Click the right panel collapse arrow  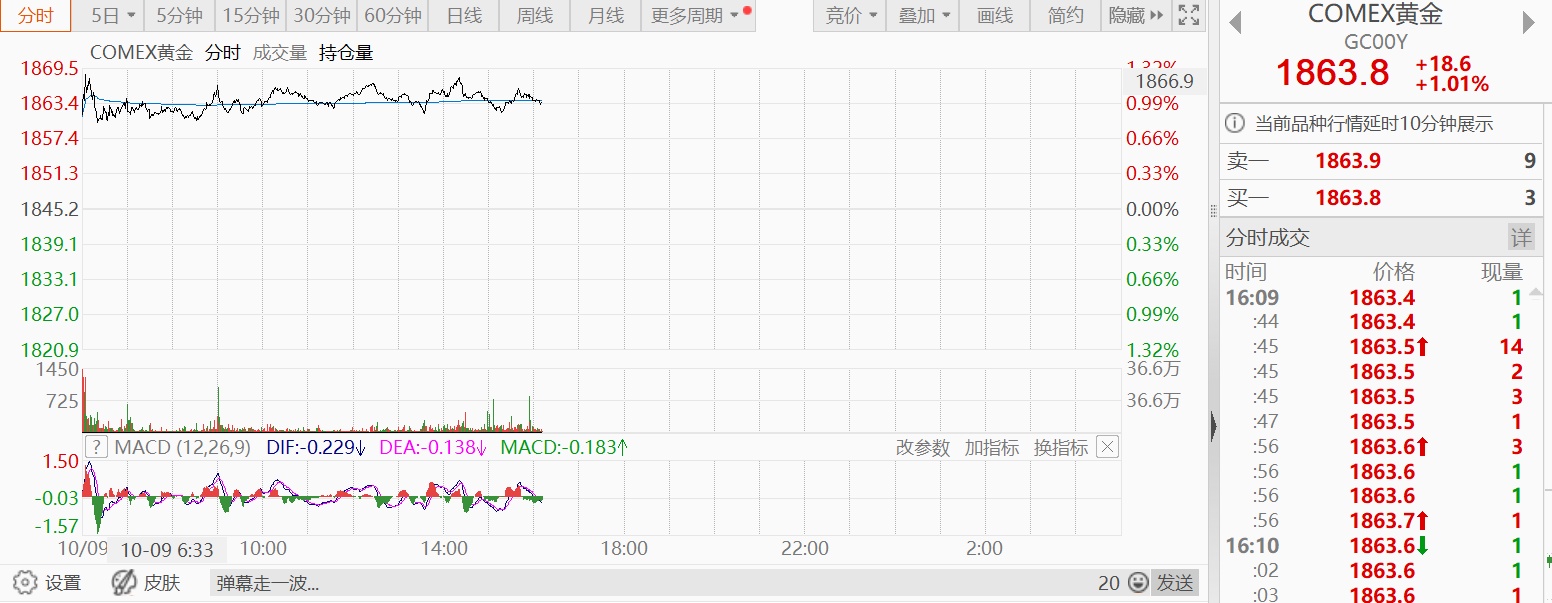coord(1213,426)
